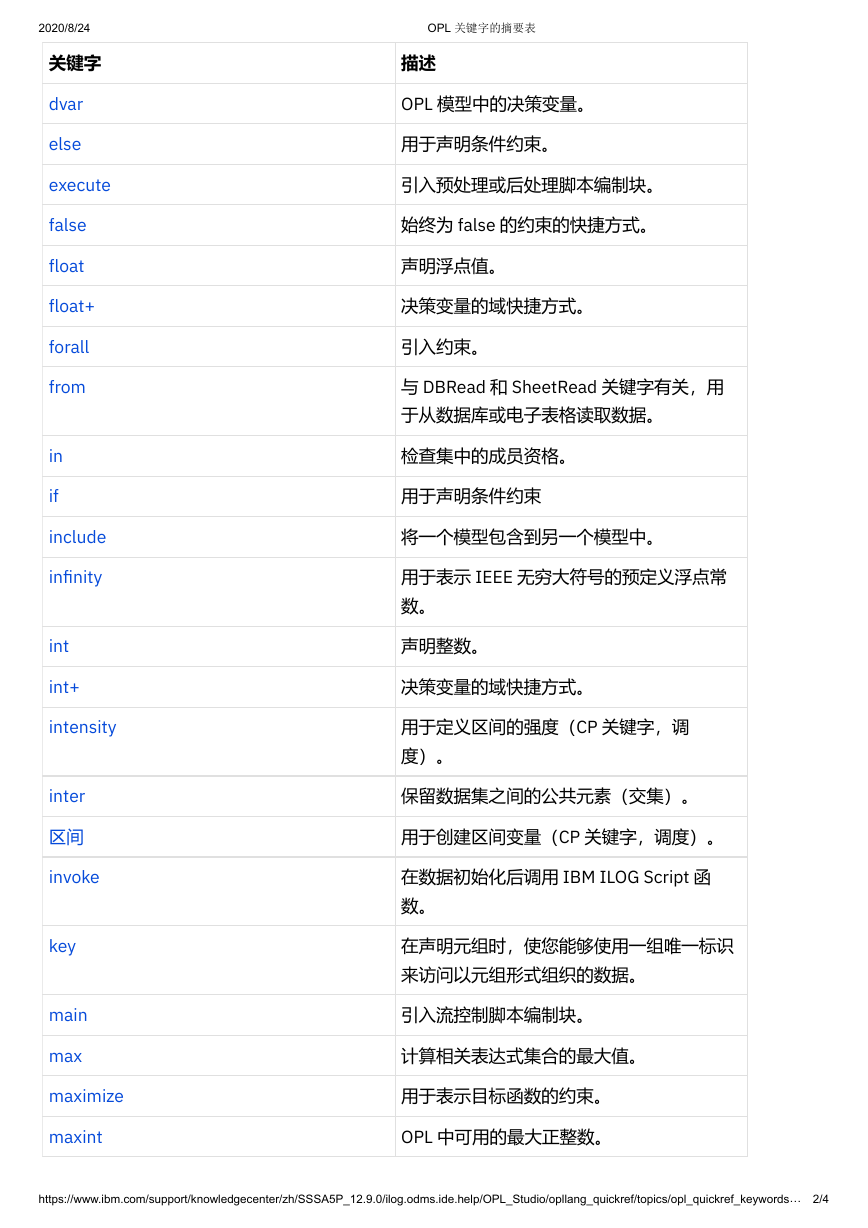Select the text '检查集中的成员资格。'
This screenshot has height=1228, width=868.
pyautogui.click(x=488, y=456)
